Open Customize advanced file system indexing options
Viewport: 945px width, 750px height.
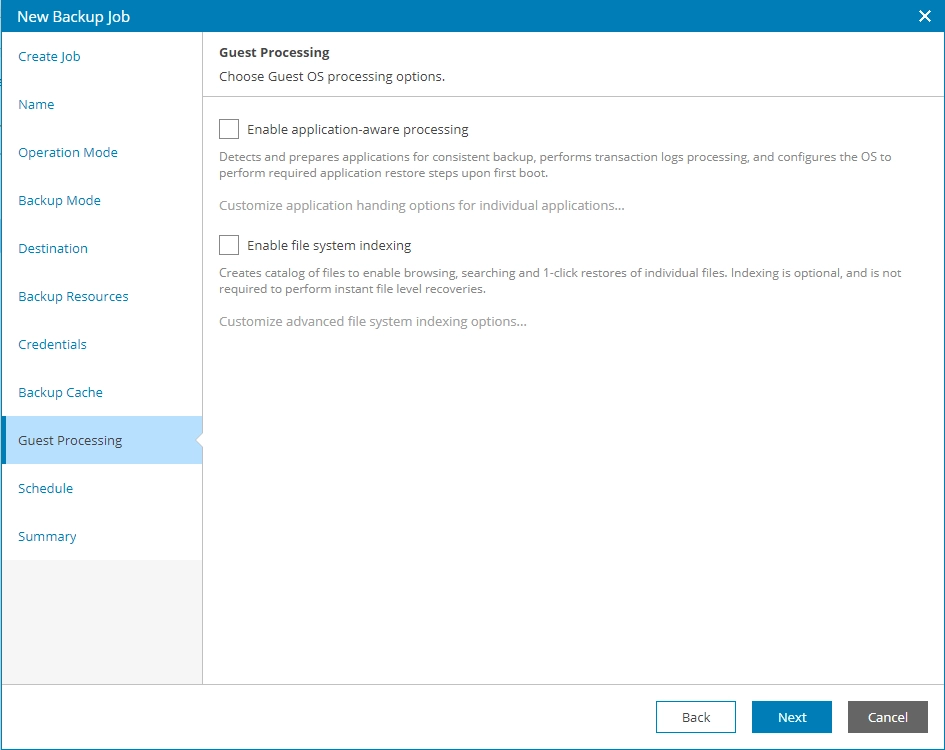point(372,321)
